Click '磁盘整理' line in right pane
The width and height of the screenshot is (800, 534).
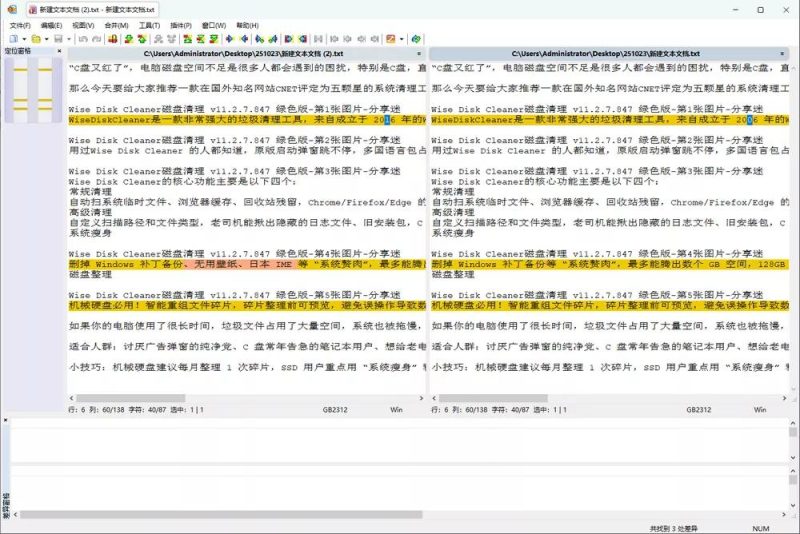pos(453,274)
